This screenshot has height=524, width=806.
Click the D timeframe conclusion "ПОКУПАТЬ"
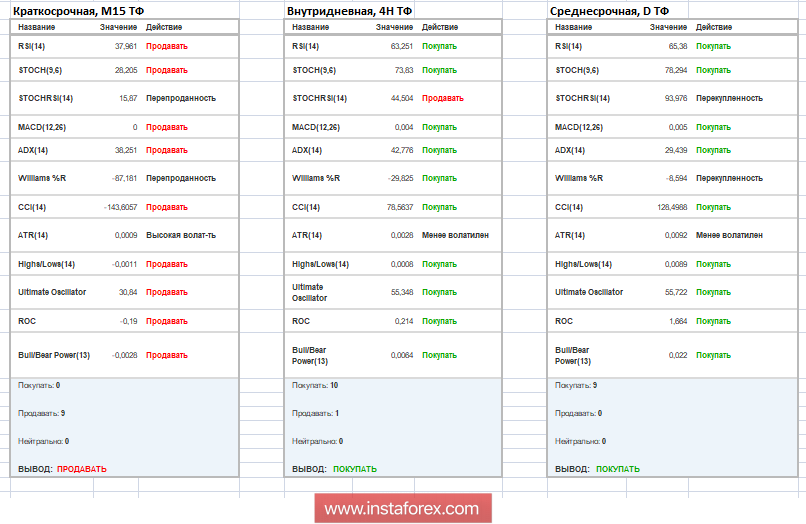click(618, 469)
